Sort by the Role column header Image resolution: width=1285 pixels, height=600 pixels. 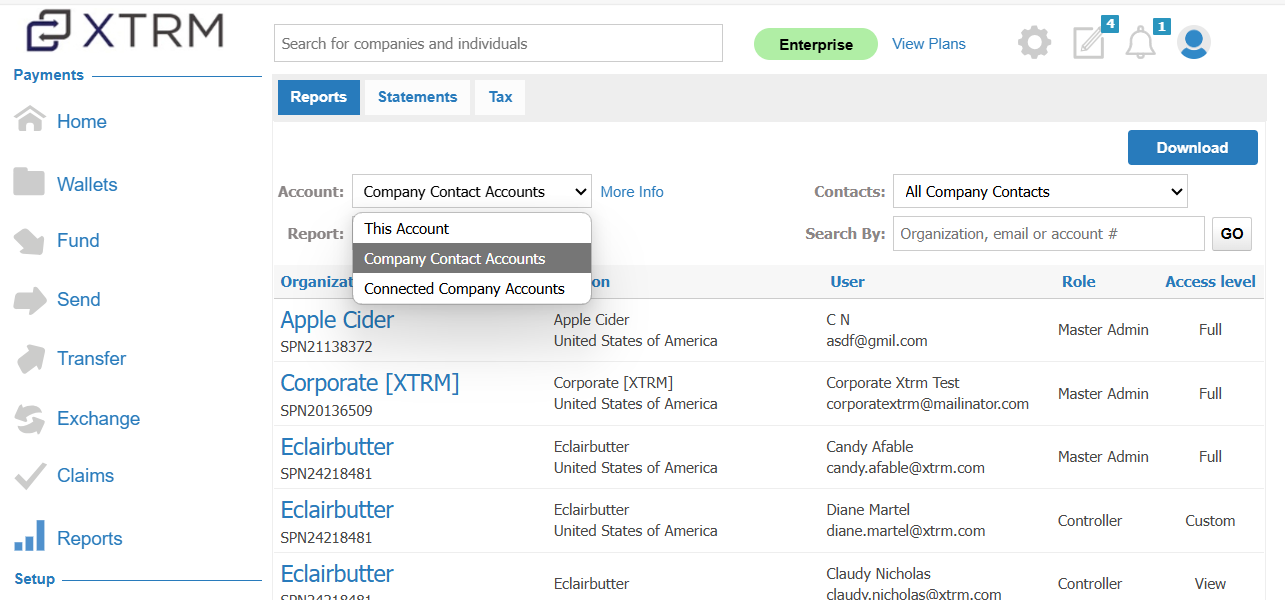[x=1078, y=282]
